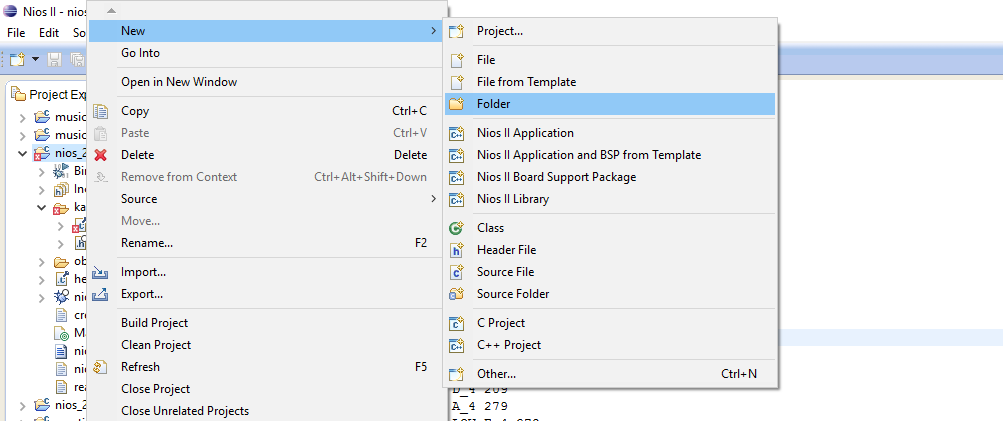Expand the obj folder node
Screen dimensions: 1003x421
pyautogui.click(x=42, y=262)
